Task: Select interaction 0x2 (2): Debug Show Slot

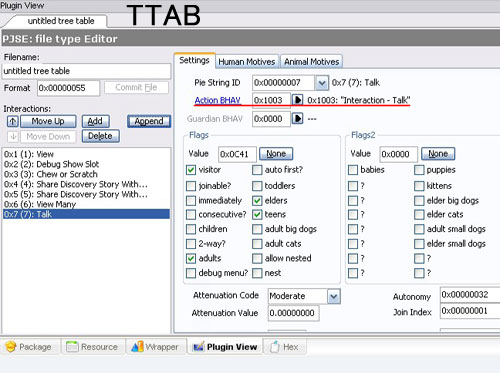Action: (86, 164)
